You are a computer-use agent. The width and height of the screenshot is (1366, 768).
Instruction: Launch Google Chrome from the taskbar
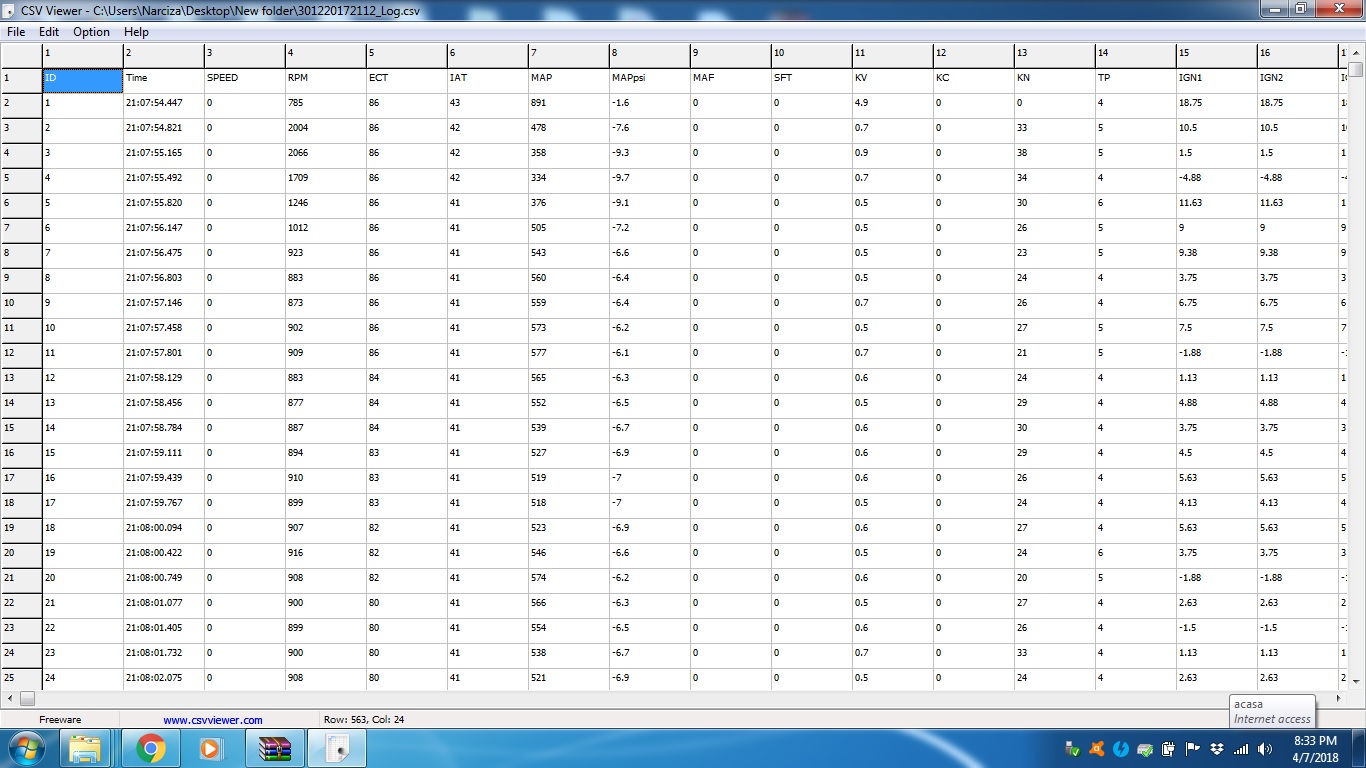(x=151, y=748)
